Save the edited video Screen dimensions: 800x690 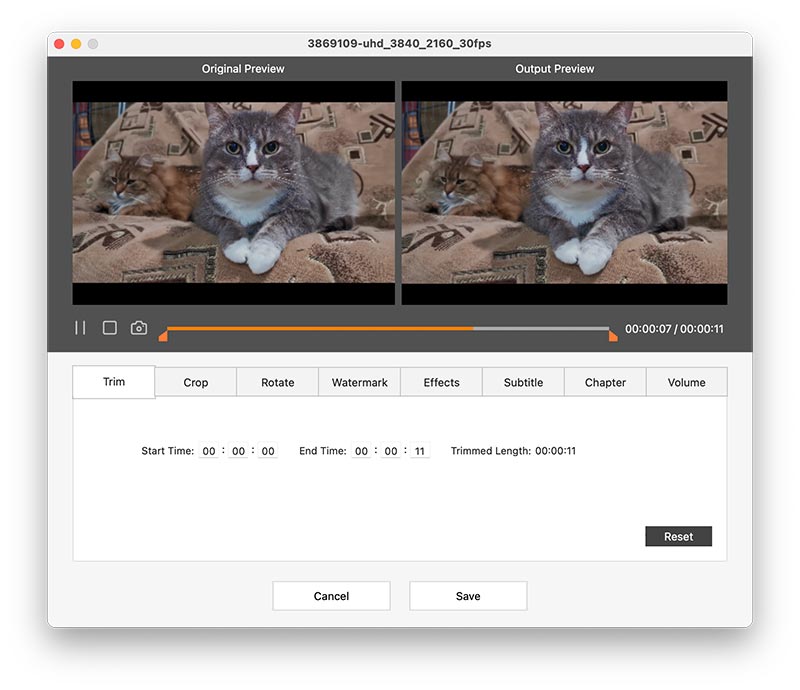point(467,595)
